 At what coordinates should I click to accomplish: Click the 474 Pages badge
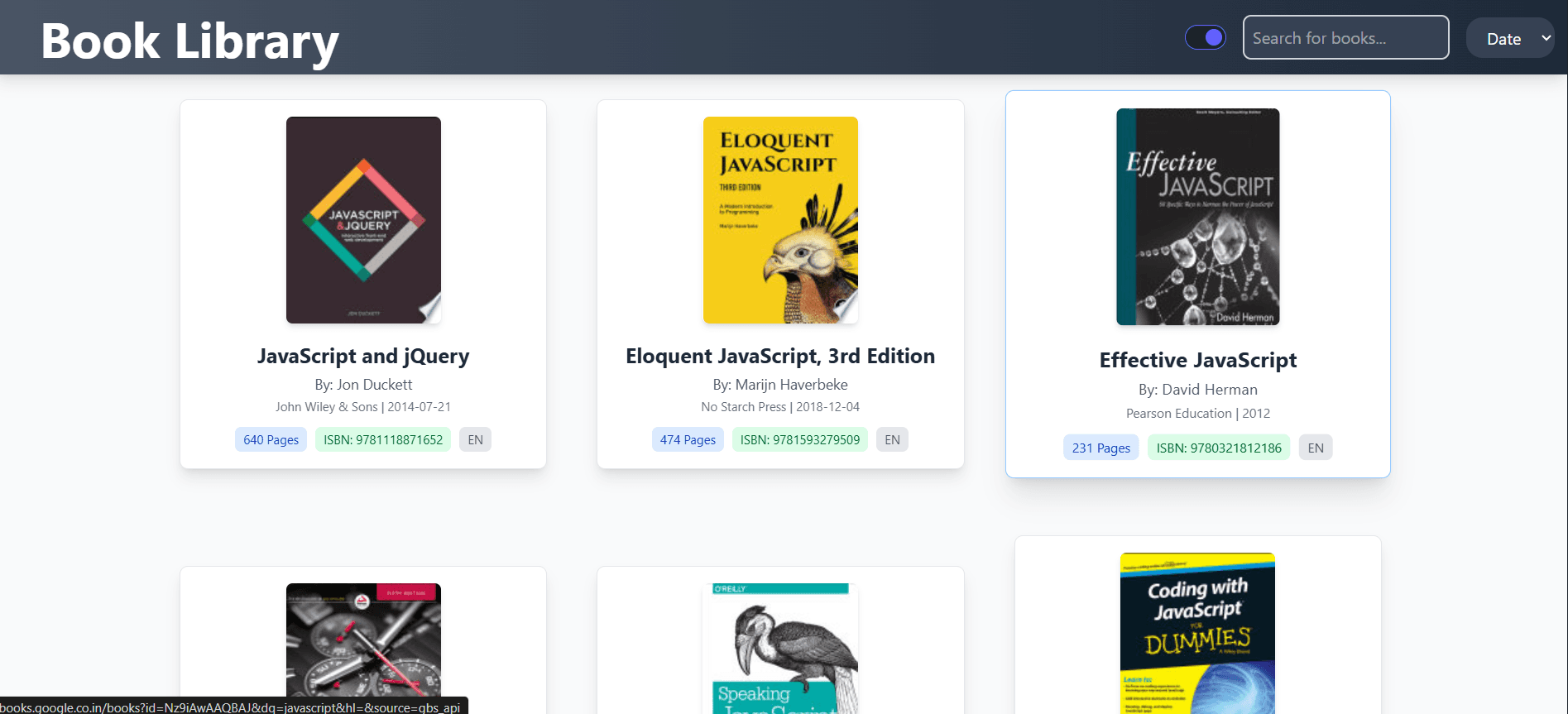tap(688, 439)
